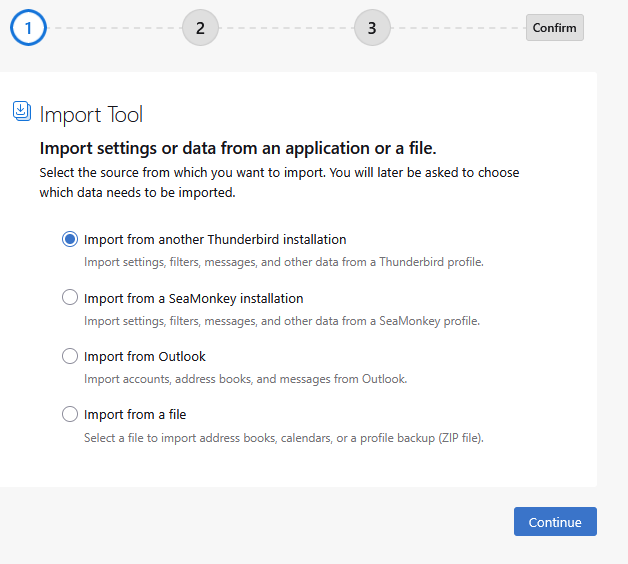Viewport: 628px width, 564px height.
Task: Select step 3 in the wizard
Action: point(372,28)
